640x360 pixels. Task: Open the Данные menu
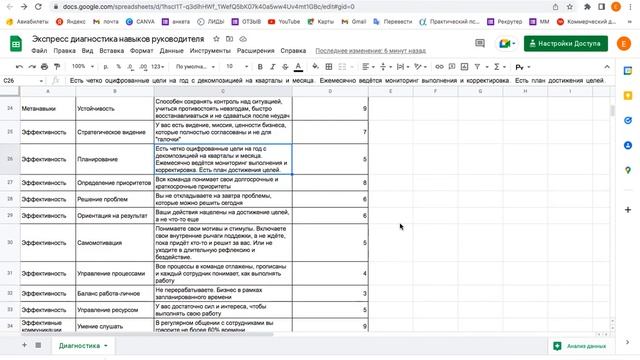(171, 51)
